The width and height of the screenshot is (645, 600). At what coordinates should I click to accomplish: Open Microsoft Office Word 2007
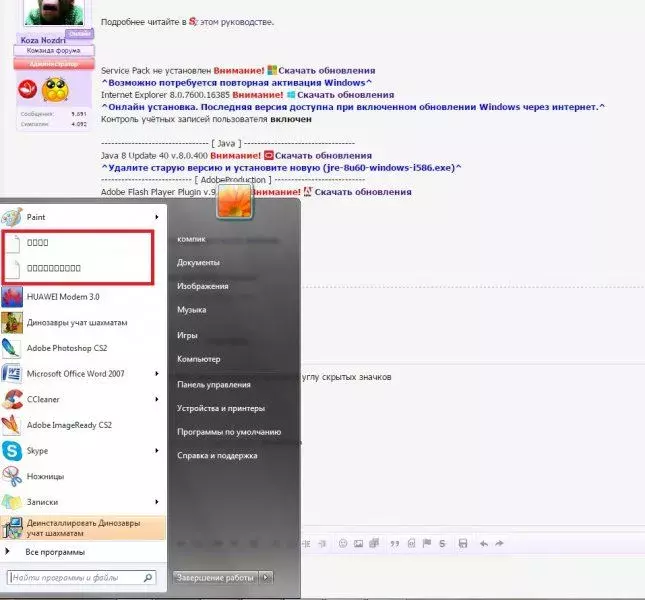(x=82, y=374)
